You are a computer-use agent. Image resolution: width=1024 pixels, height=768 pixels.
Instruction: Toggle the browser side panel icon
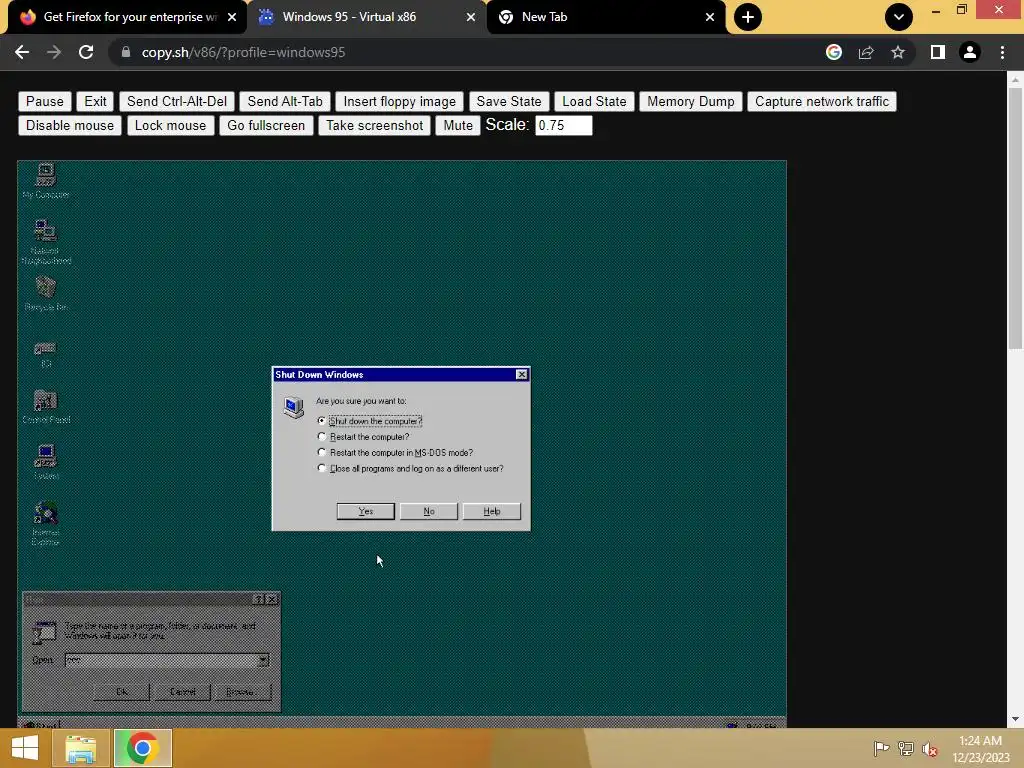pyautogui.click(x=938, y=52)
